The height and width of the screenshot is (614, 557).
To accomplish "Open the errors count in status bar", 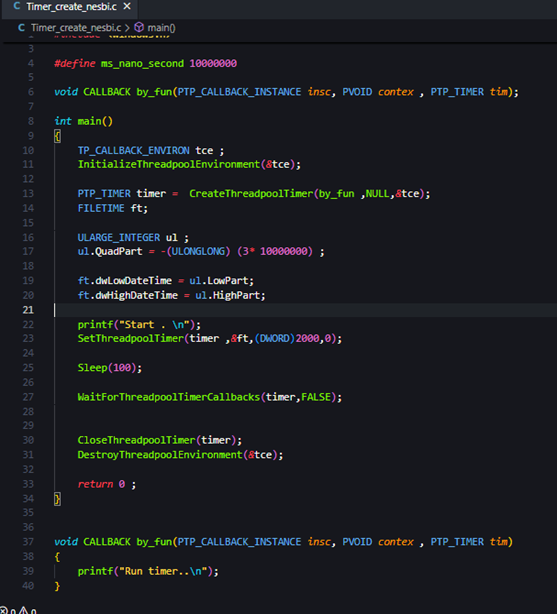I will 8,610.
